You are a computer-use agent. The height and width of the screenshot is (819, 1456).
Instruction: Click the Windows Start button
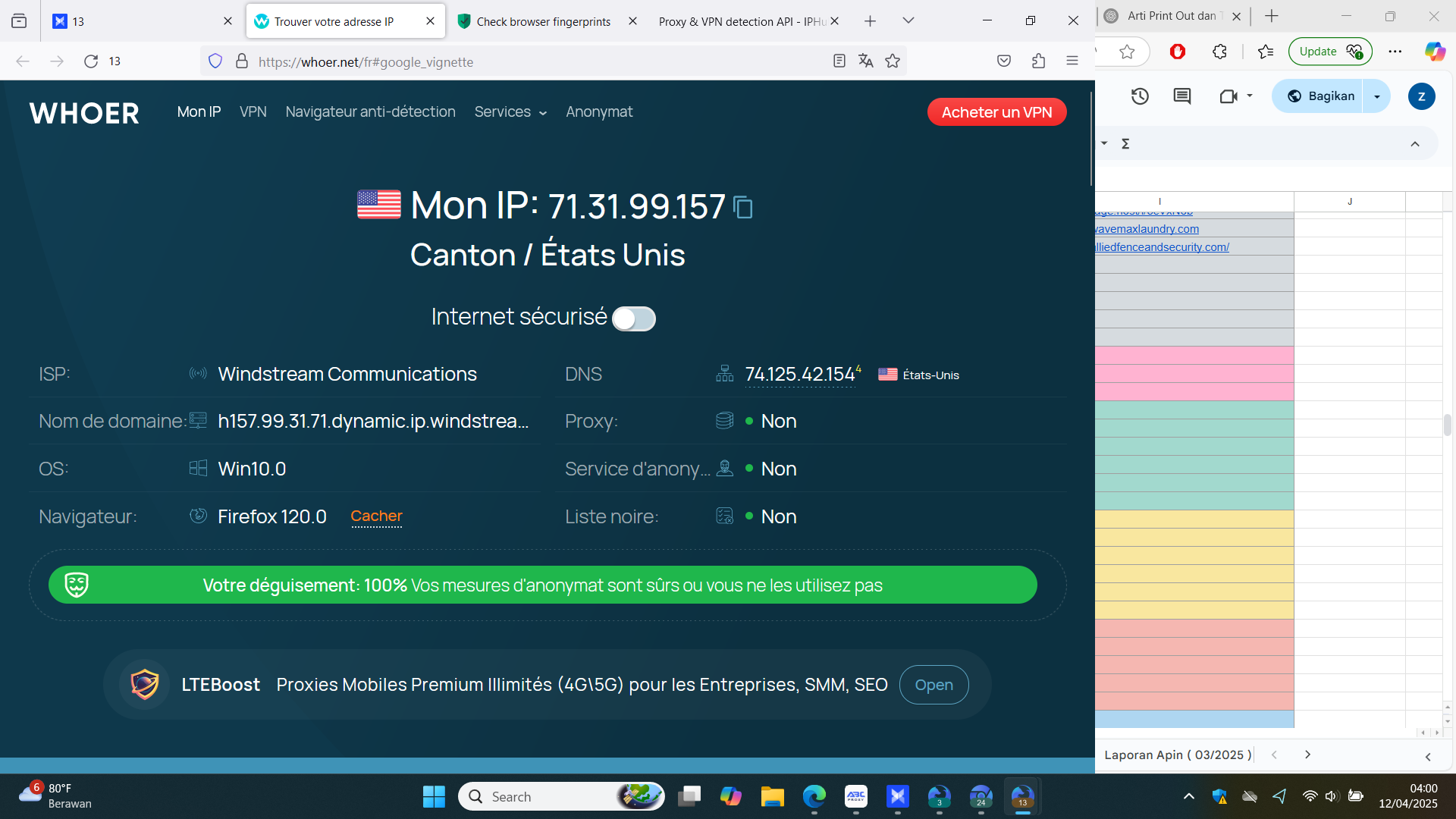point(434,796)
